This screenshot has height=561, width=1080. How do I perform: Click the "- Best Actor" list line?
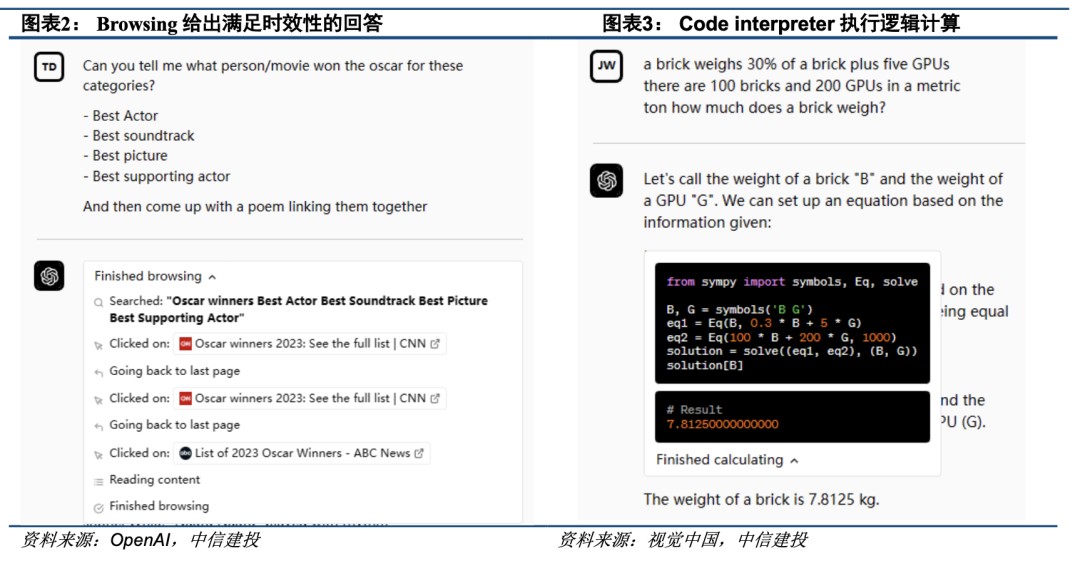pos(121,116)
